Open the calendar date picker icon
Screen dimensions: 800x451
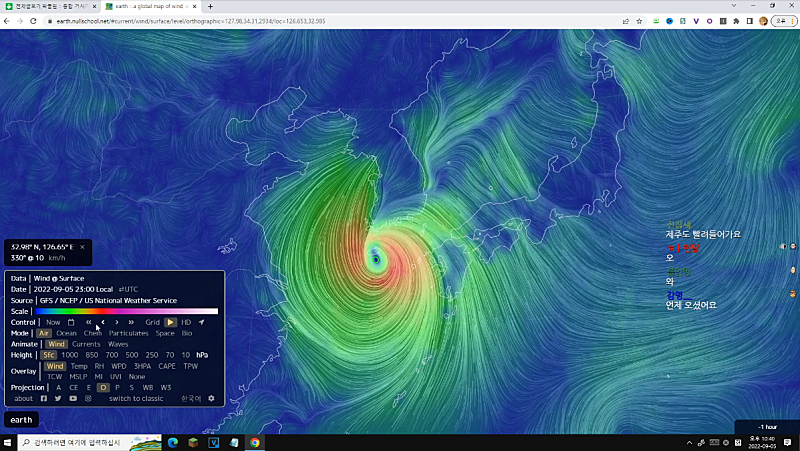click(71, 322)
